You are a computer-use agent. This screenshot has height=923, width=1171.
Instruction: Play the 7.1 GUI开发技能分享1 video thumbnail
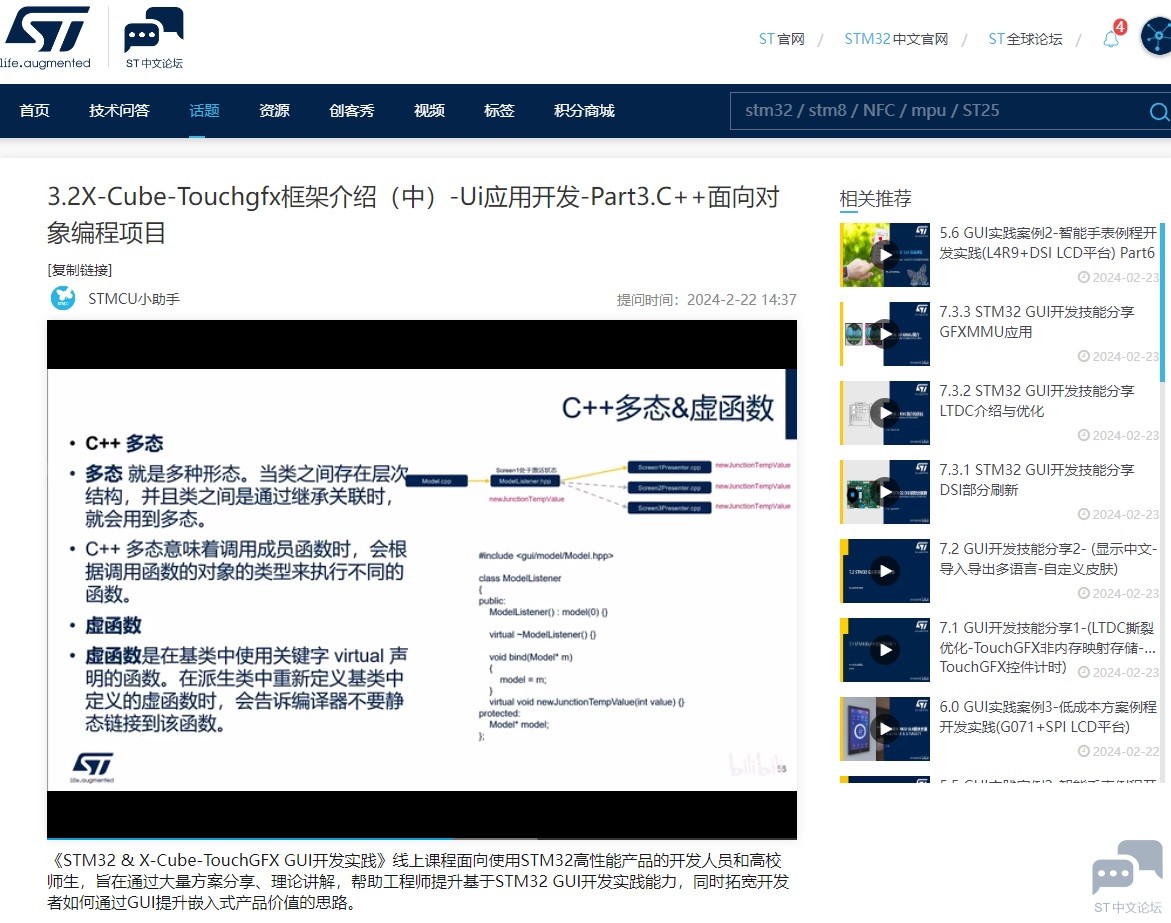click(885, 650)
